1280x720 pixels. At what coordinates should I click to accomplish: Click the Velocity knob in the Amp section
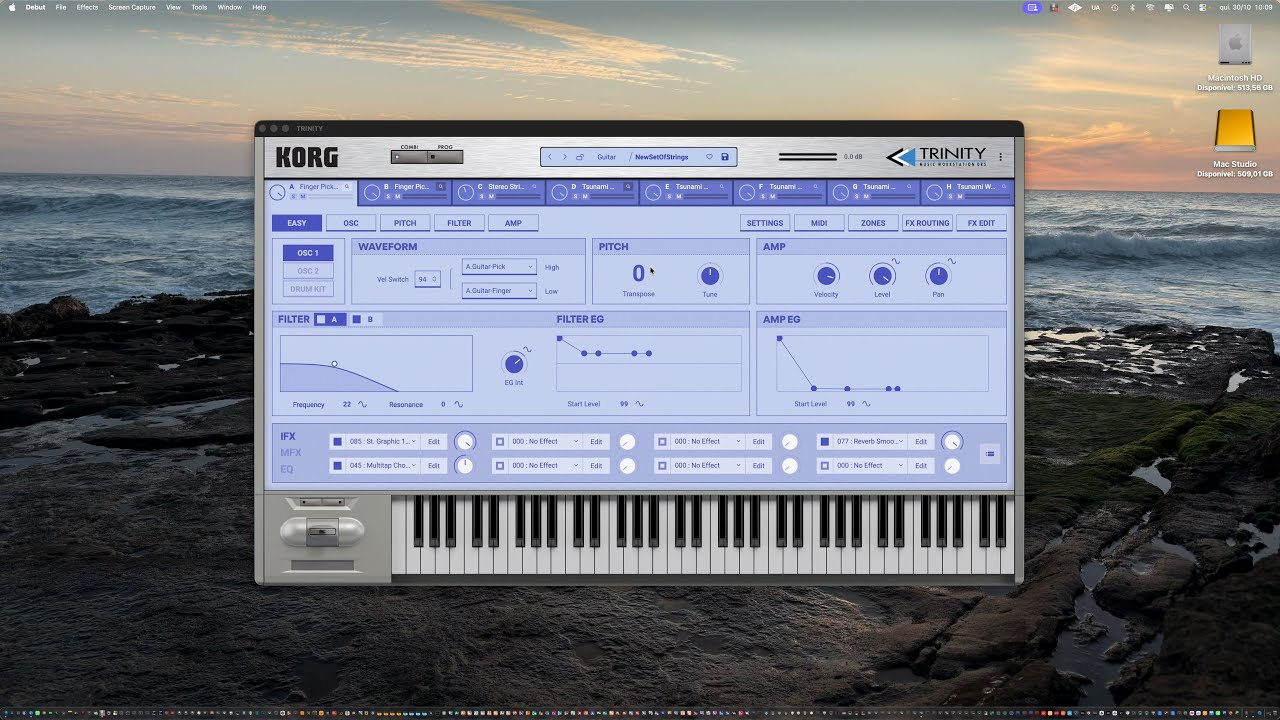coord(826,275)
